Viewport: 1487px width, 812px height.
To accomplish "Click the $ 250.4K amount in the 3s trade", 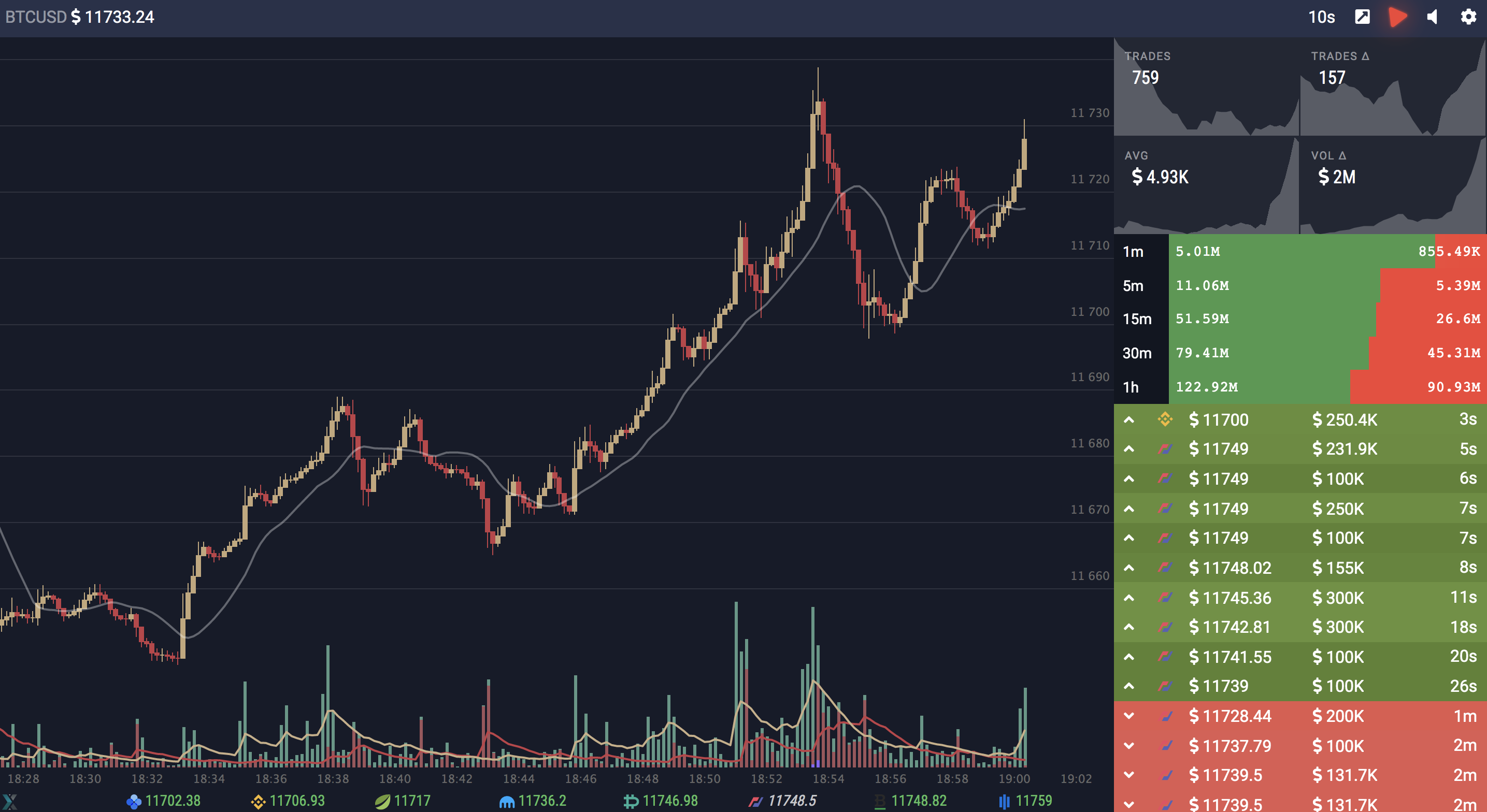I will pos(1345,419).
